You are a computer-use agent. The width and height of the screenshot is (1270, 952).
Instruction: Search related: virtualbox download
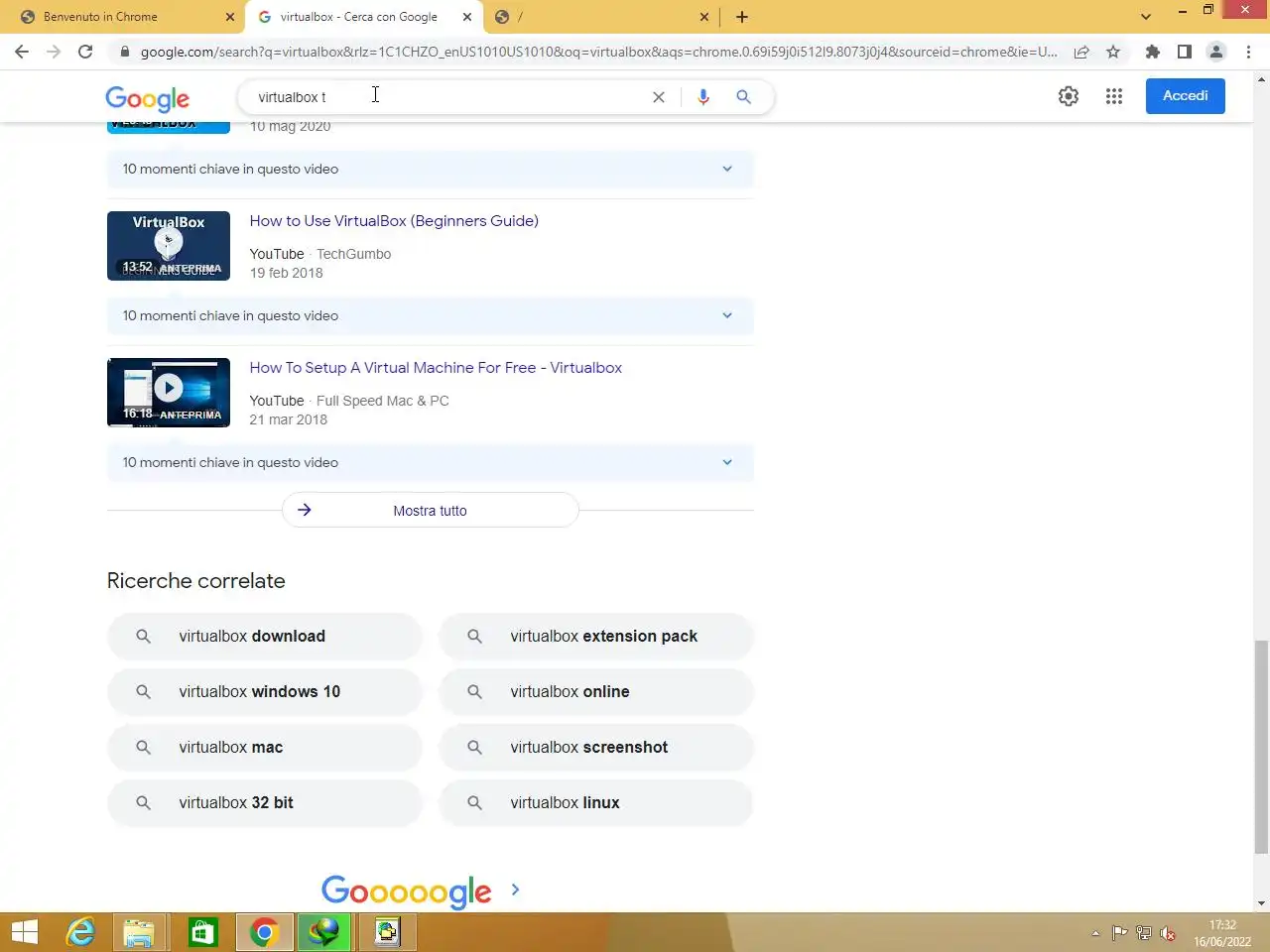click(264, 637)
